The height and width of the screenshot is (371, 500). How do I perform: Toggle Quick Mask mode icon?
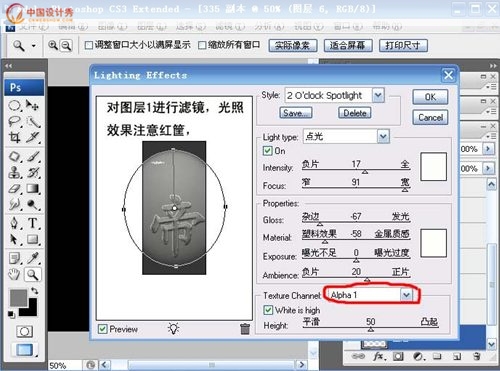coord(24,331)
